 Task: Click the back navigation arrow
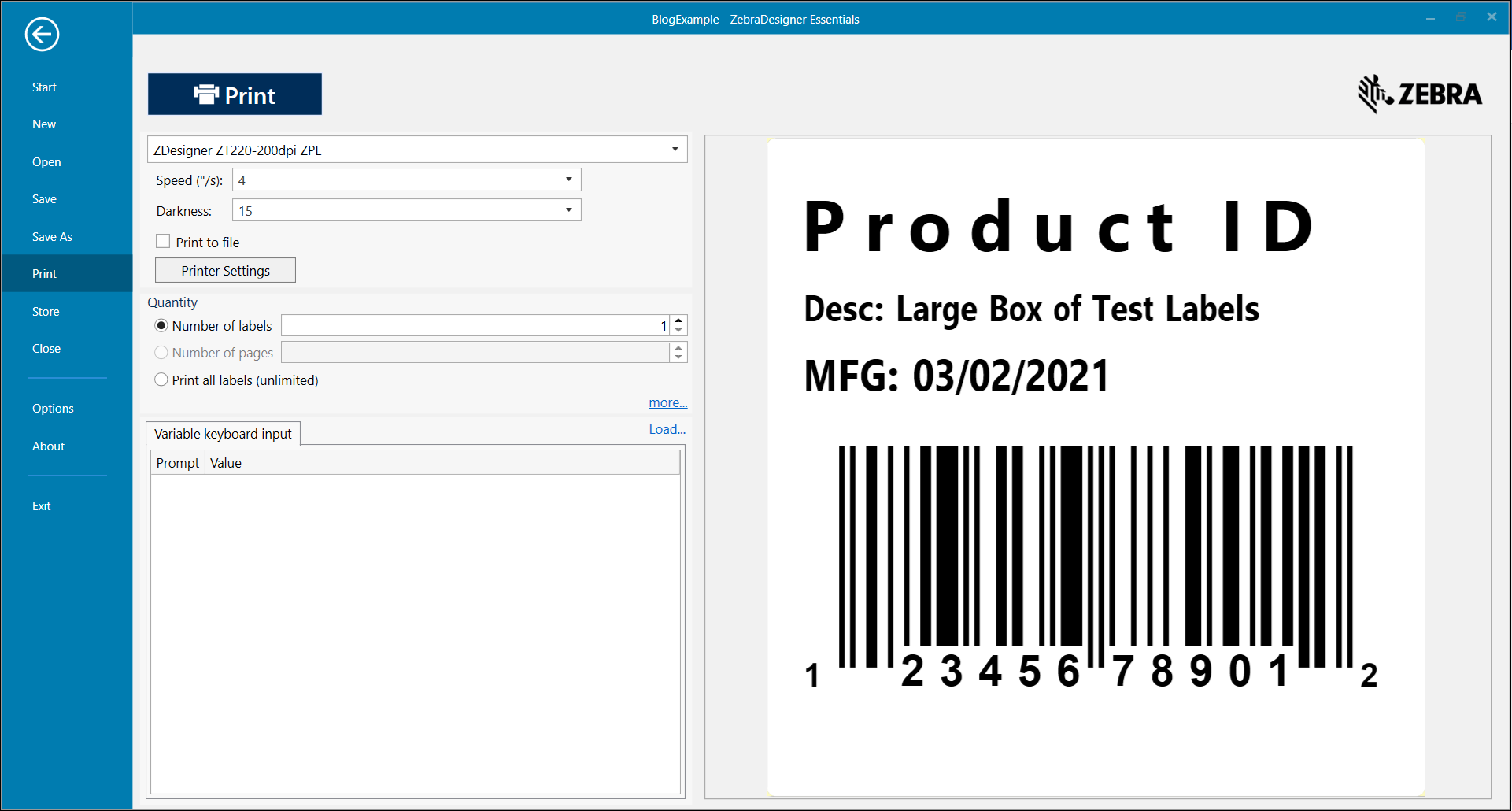coord(42,34)
